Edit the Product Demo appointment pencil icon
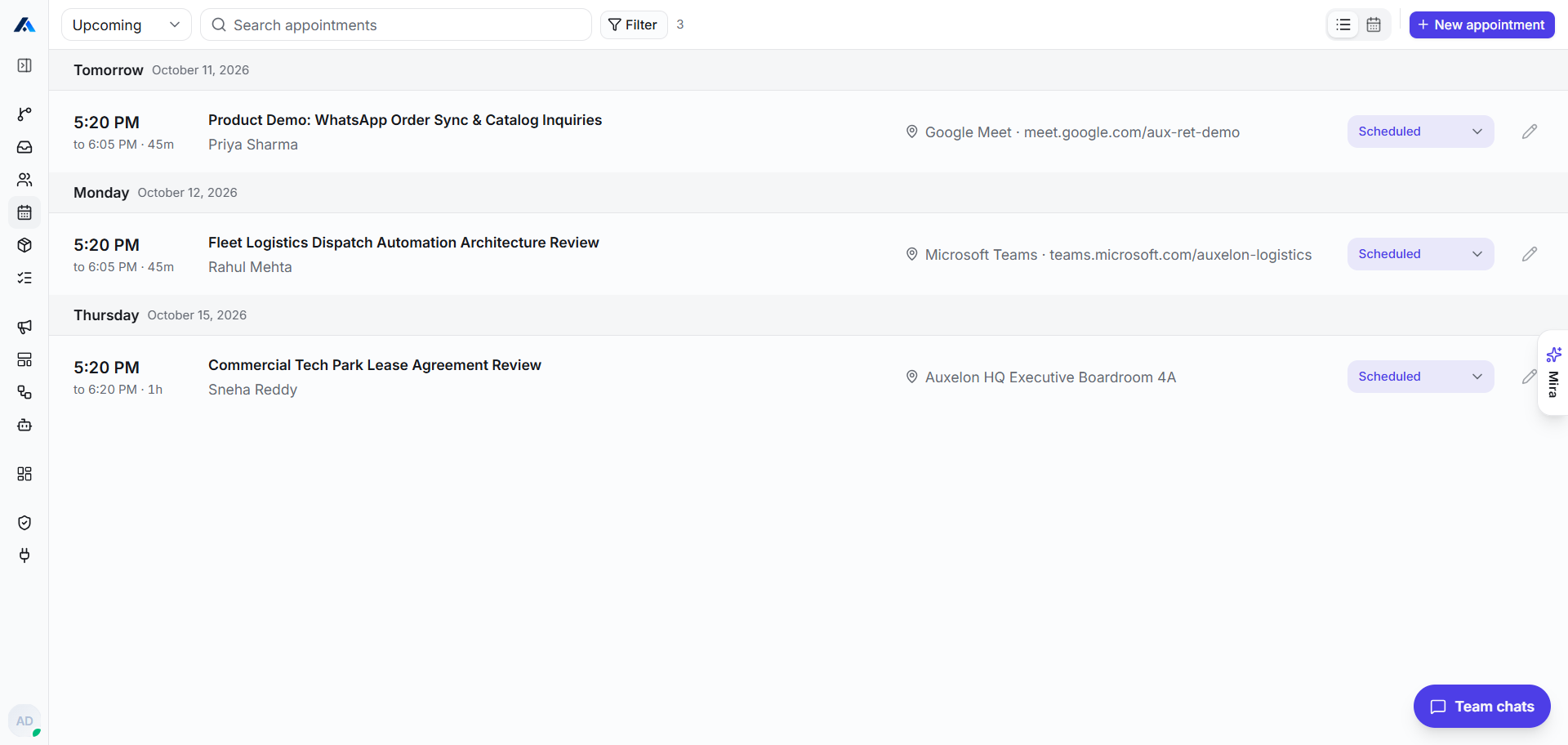 click(1530, 132)
